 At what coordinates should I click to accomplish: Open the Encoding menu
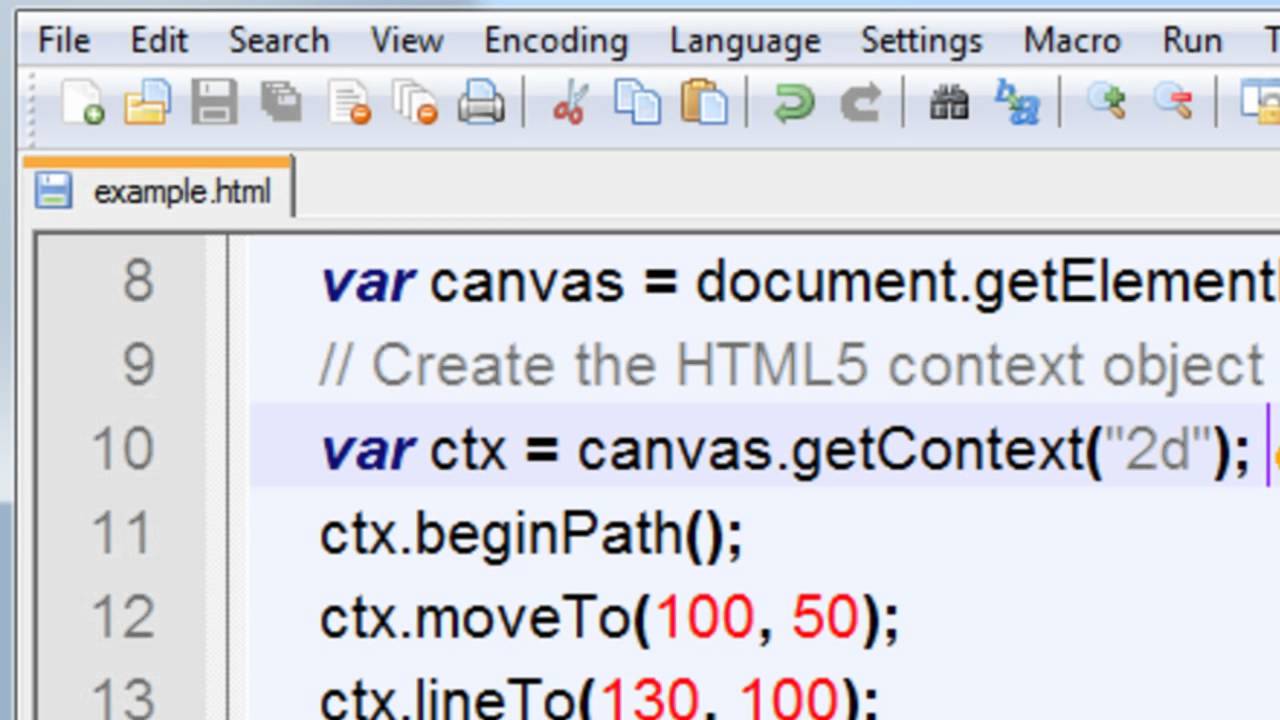click(556, 40)
